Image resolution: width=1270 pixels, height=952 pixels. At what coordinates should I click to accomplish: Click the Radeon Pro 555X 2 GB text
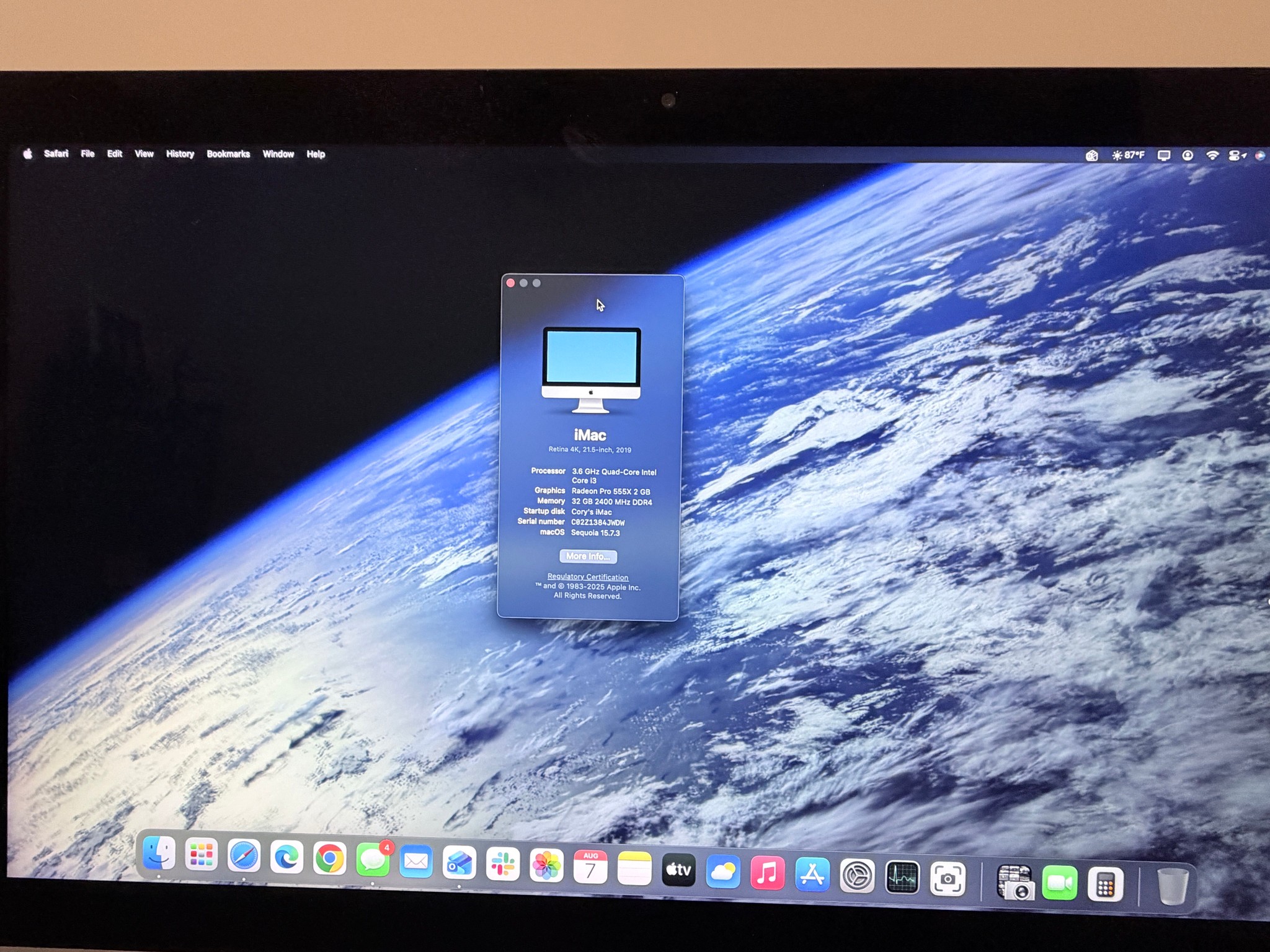pos(611,491)
